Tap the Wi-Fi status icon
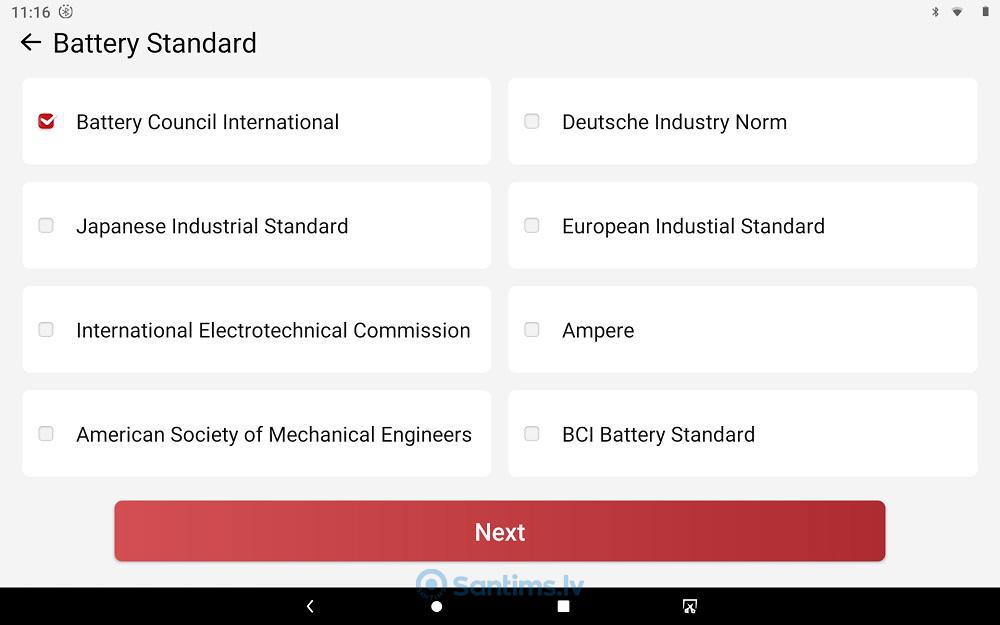Image resolution: width=1000 pixels, height=625 pixels. click(x=957, y=11)
